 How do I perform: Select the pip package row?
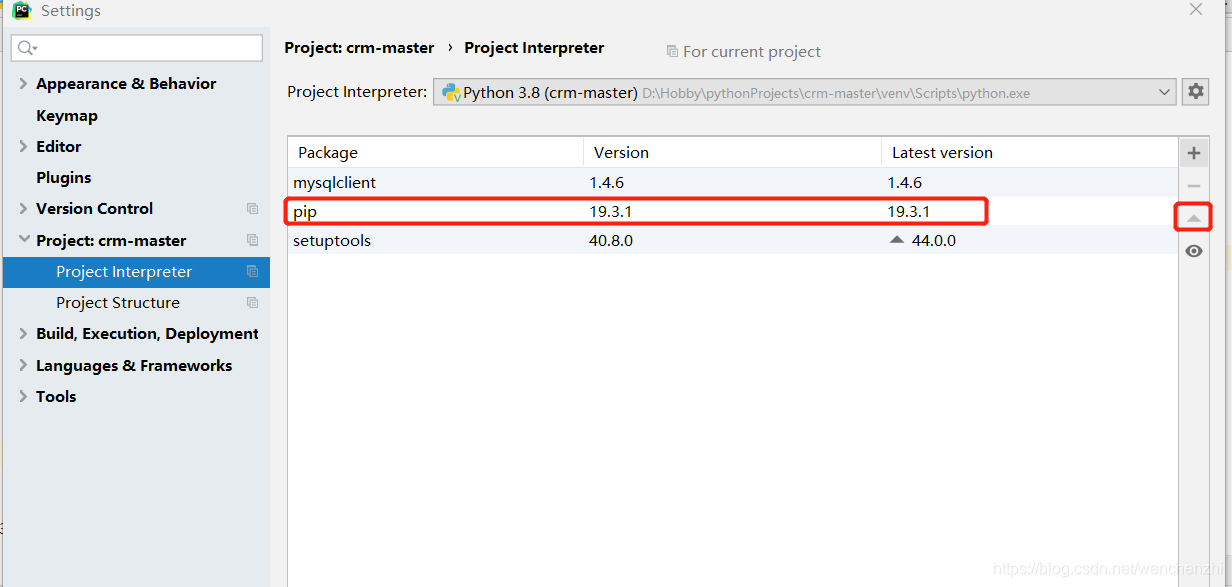733,212
